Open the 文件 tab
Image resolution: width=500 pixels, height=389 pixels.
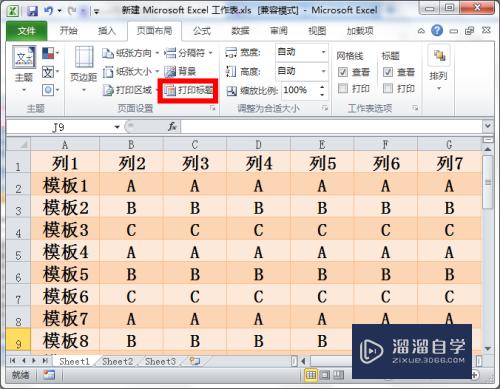tap(27, 31)
